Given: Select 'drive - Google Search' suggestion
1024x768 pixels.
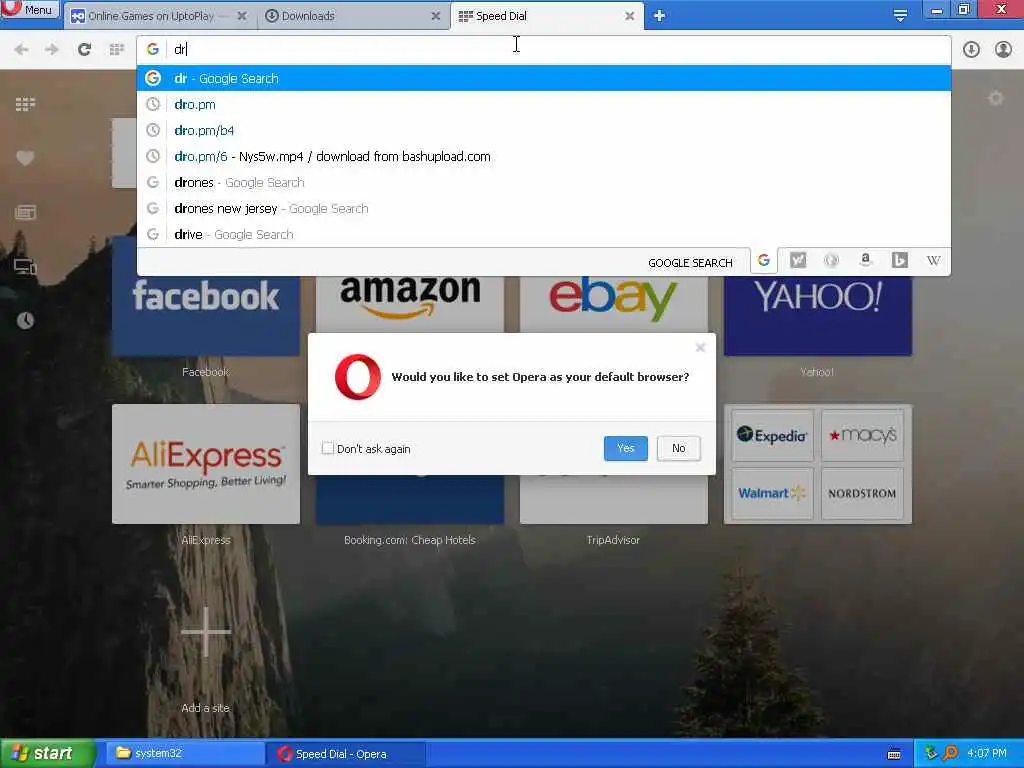Looking at the screenshot, I should point(543,234).
